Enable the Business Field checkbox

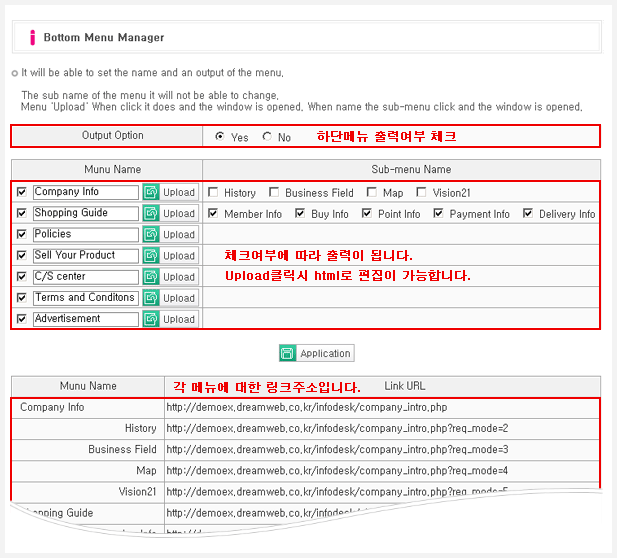coord(273,192)
